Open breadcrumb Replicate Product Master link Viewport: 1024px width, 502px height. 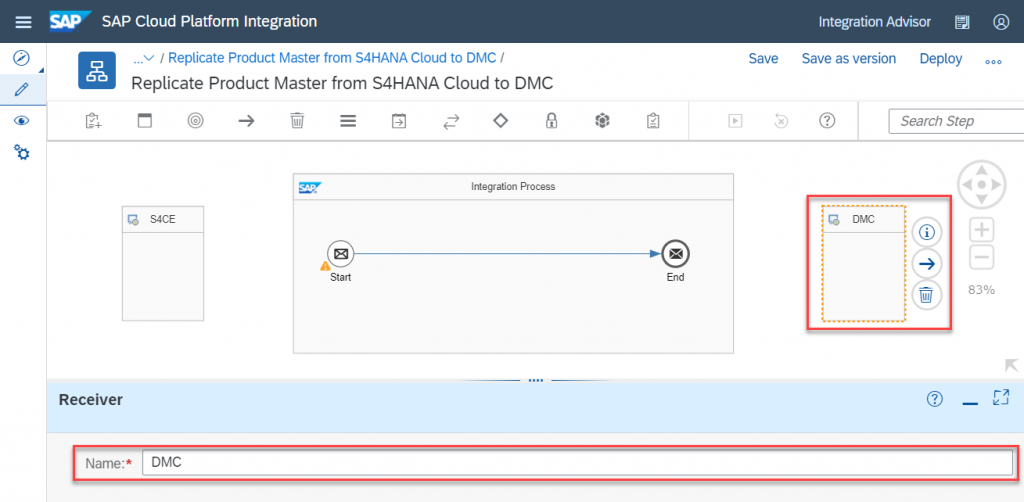(x=332, y=58)
